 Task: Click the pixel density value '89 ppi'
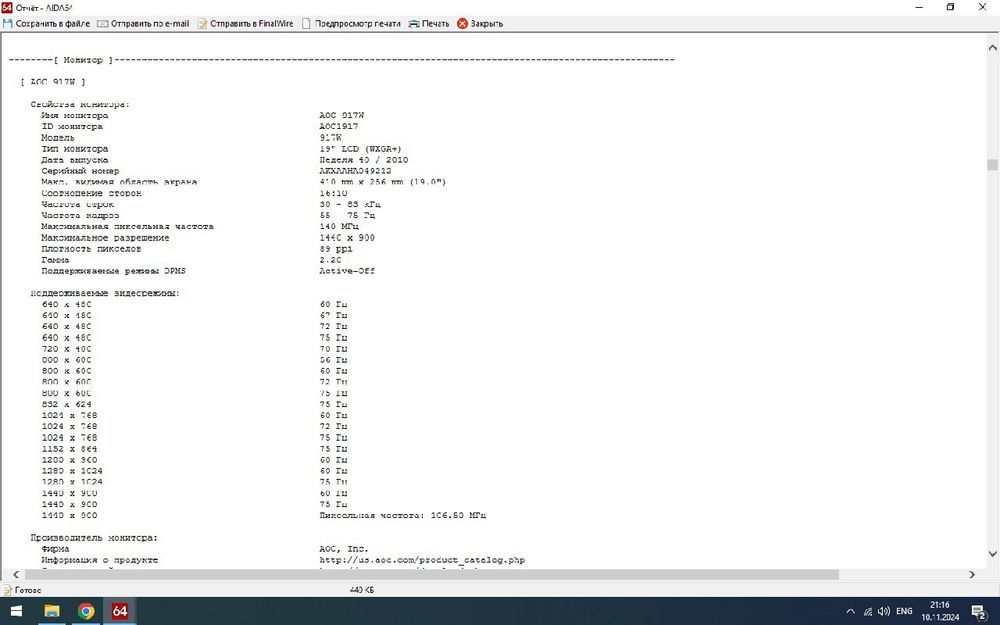[x=336, y=249]
